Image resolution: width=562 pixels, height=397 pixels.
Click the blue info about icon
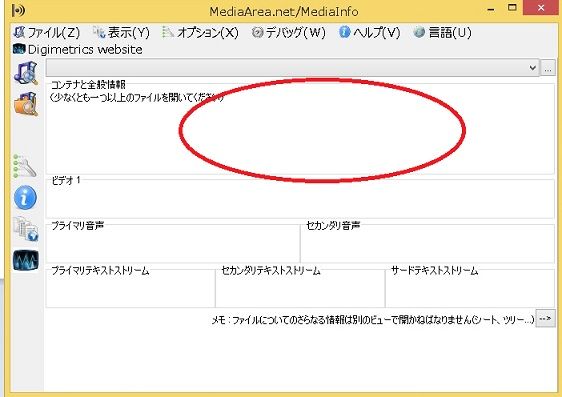(25, 197)
